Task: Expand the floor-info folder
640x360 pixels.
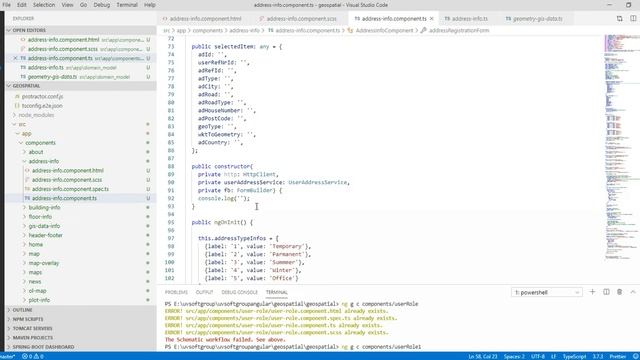Action: coord(40,217)
